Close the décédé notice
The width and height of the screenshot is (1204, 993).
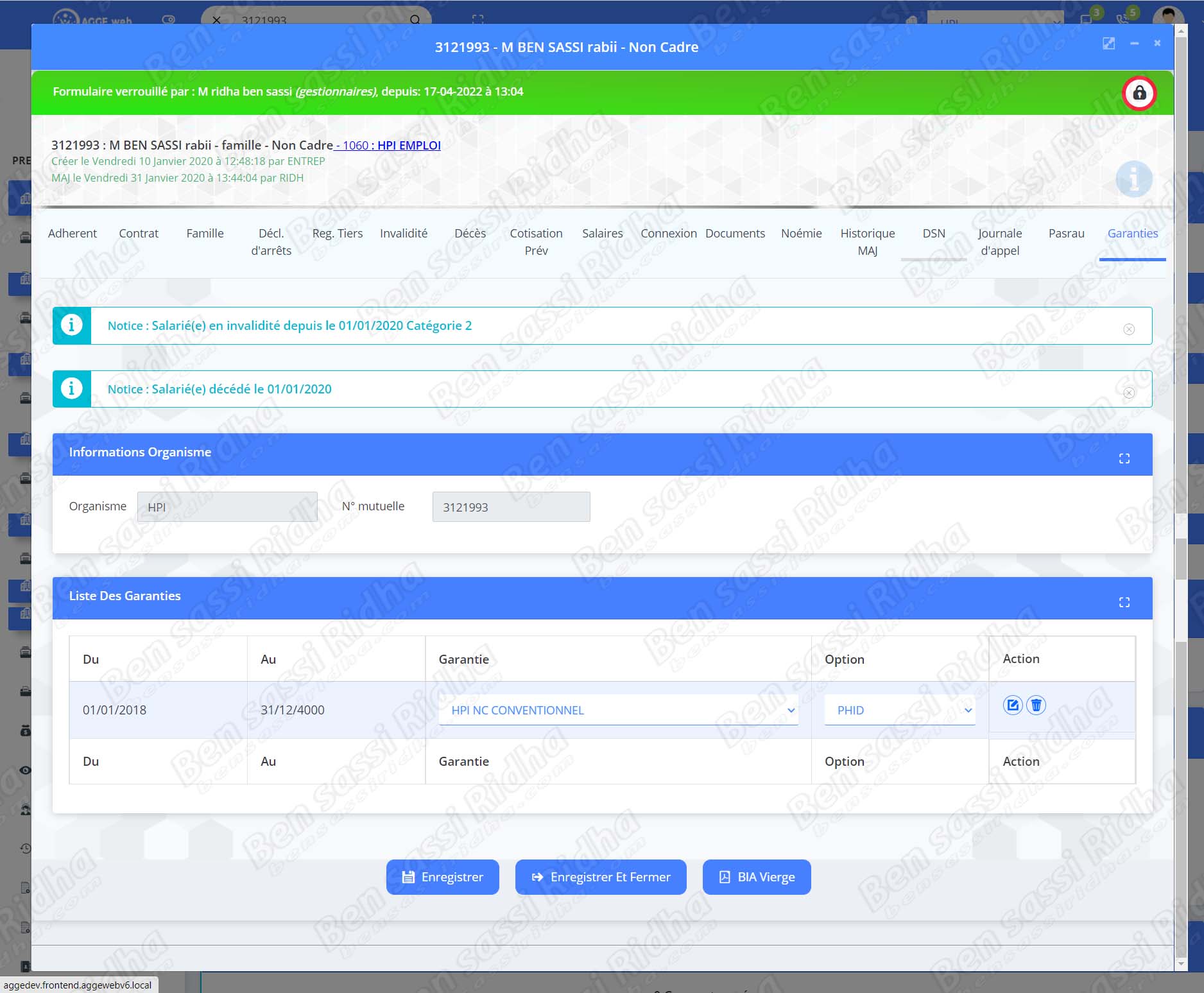click(1129, 393)
